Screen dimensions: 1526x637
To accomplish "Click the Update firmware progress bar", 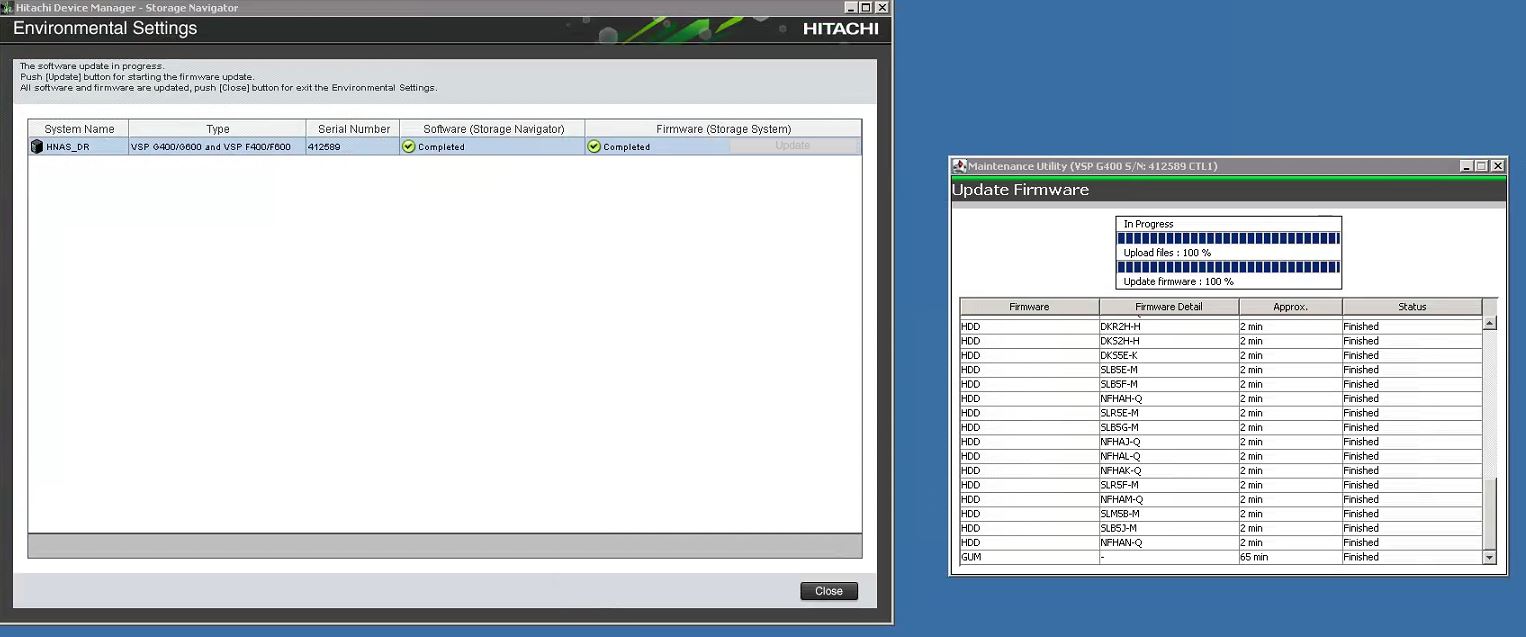I will tap(1228, 267).
